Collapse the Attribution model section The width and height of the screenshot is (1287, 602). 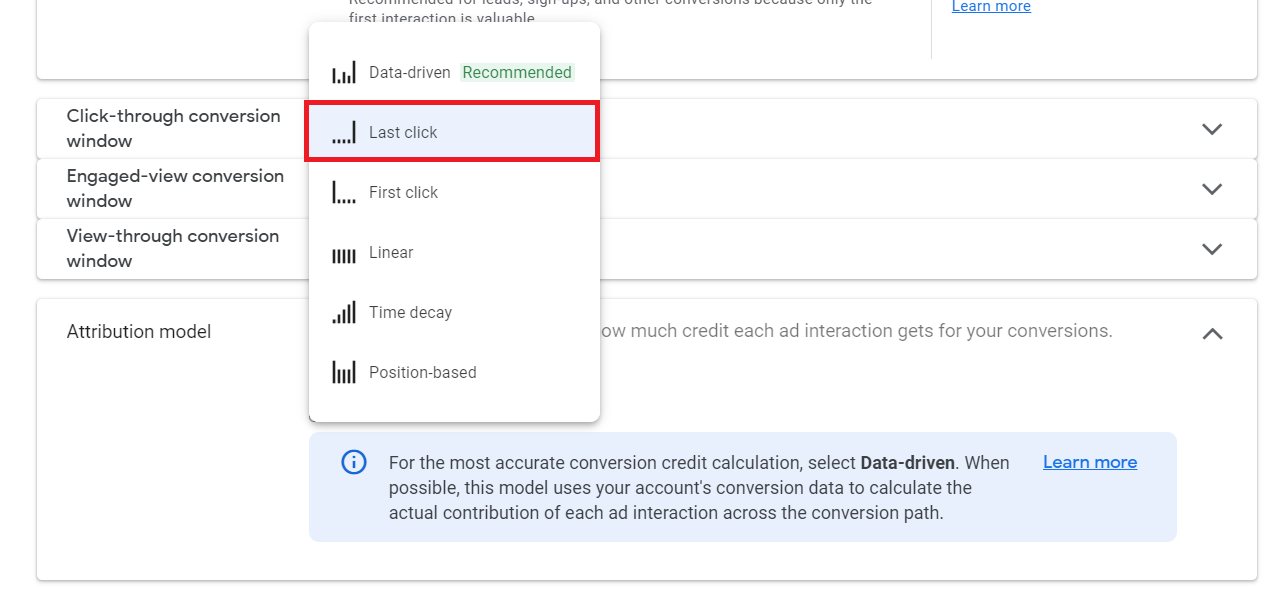coord(1212,334)
